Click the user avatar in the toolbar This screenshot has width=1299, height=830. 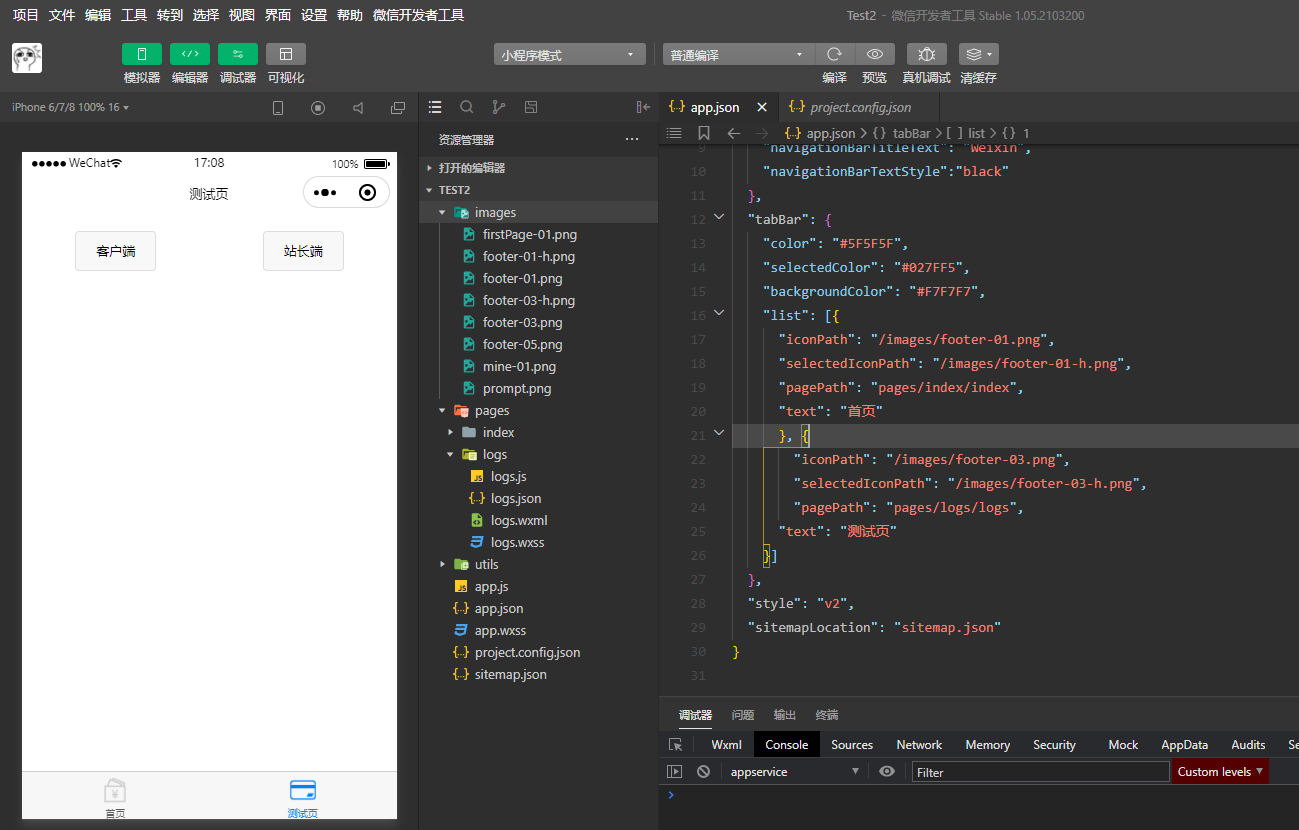point(27,58)
